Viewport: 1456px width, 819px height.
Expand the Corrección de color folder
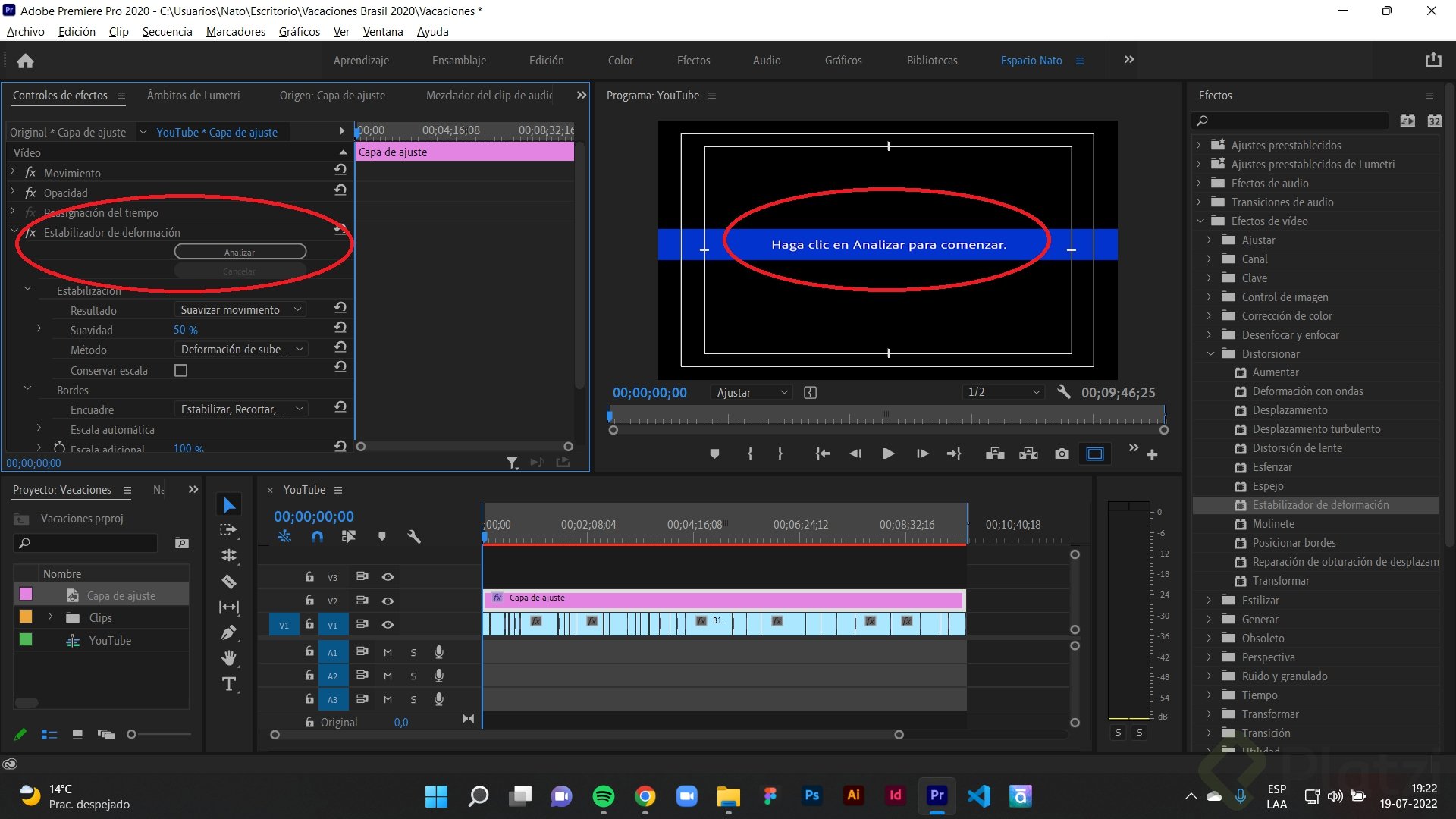1209,315
